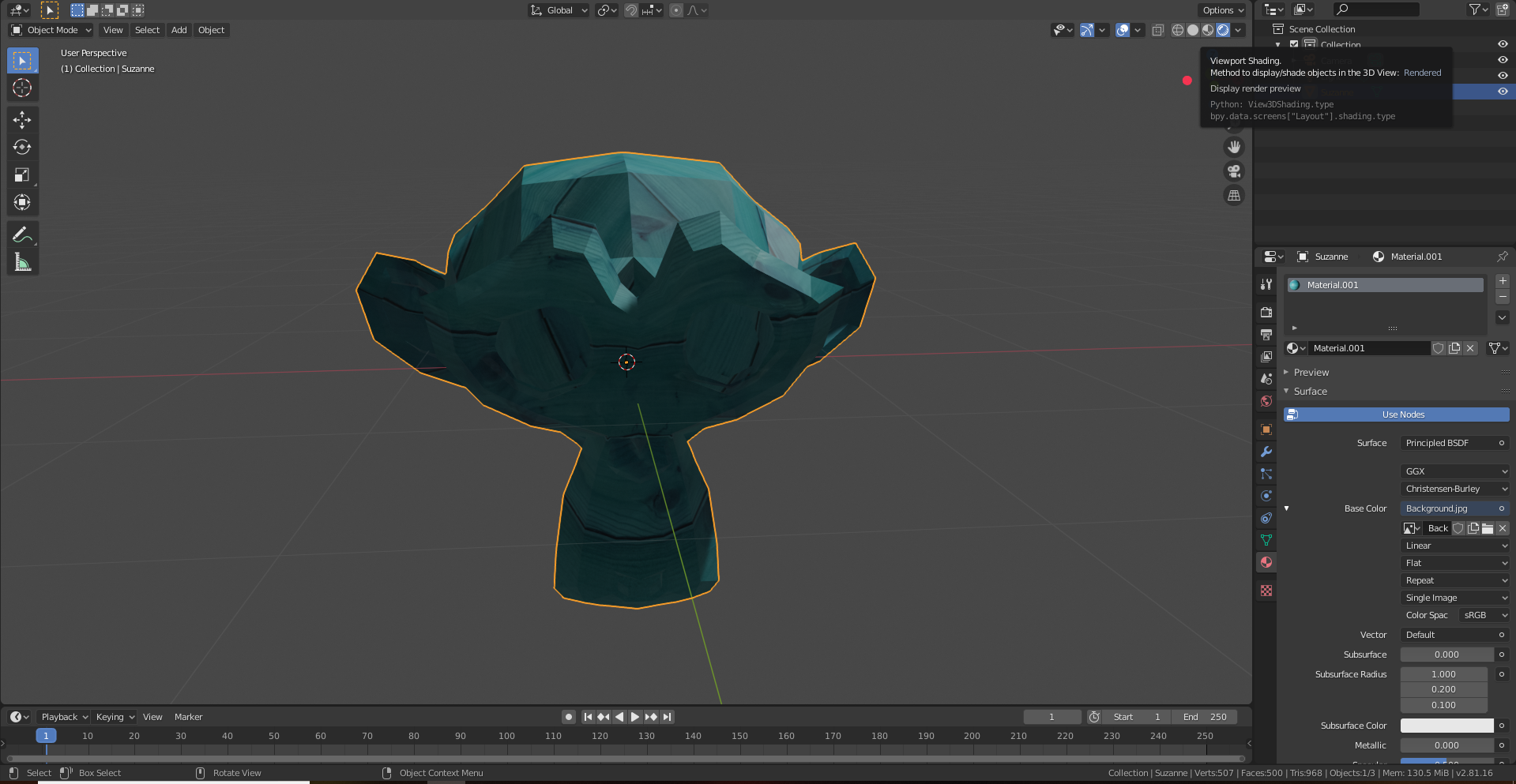Click the End frame field
This screenshot has width=1516, height=784.
point(1205,717)
